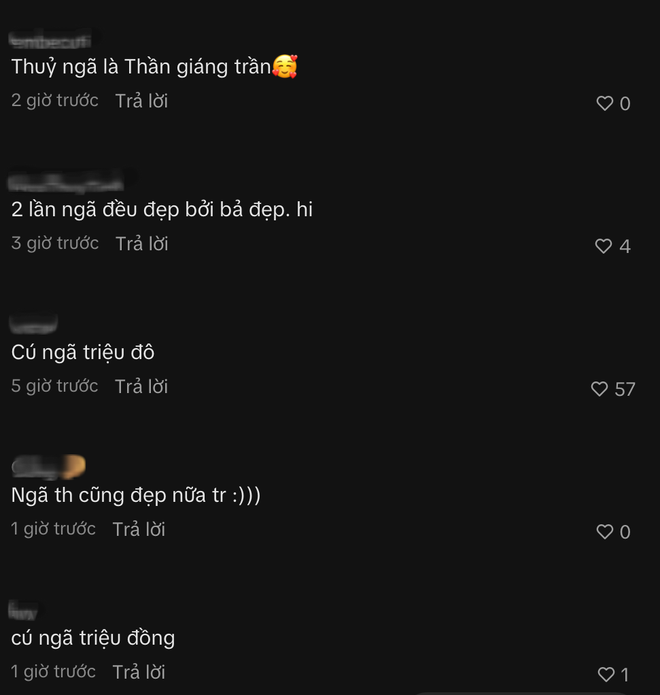The image size is (660, 695).
Task: Open the profile of the first commenter
Action: pos(50,41)
